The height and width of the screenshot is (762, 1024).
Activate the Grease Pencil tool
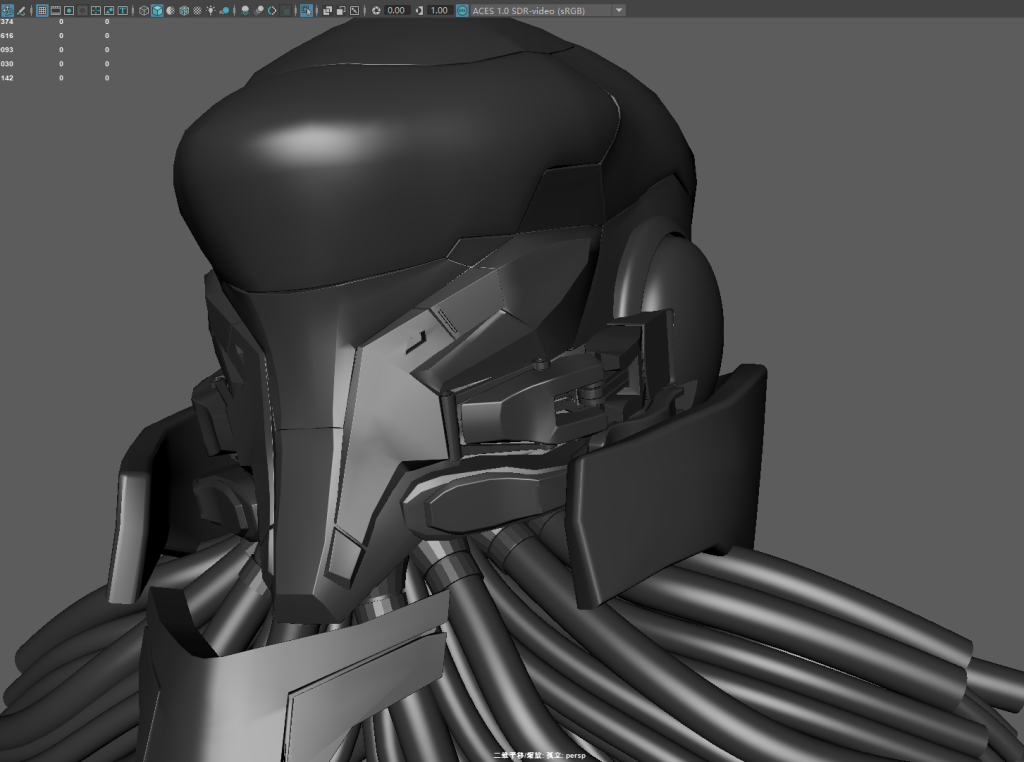pyautogui.click(x=21, y=10)
